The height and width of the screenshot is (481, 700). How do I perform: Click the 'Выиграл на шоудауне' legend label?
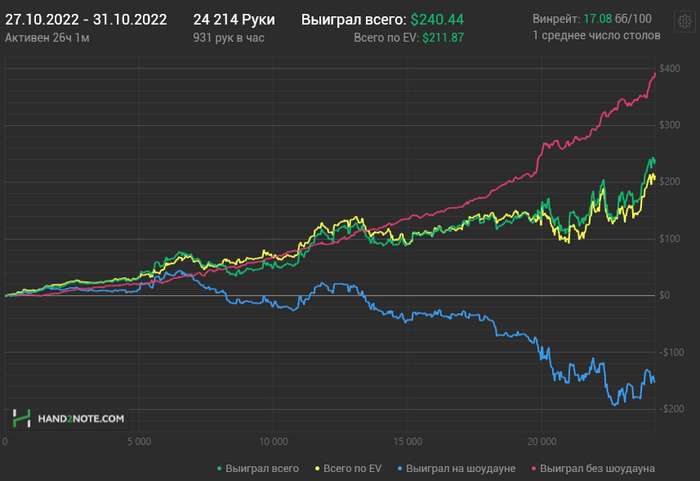[x=461, y=468]
